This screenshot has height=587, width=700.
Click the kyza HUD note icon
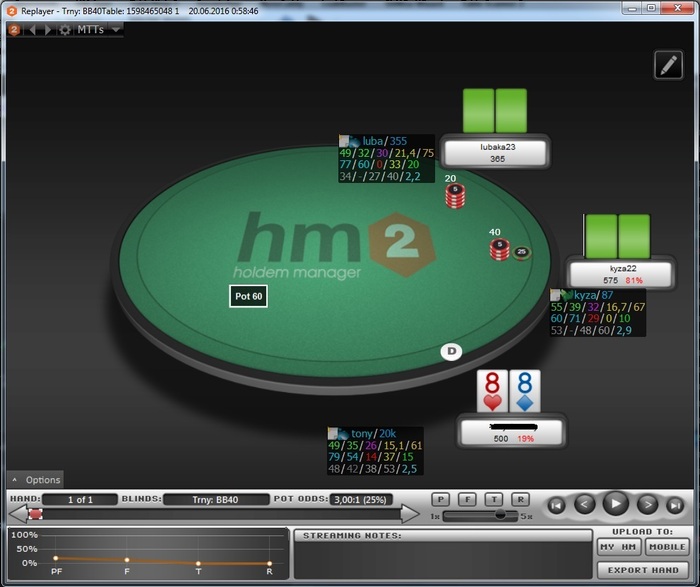tap(555, 295)
